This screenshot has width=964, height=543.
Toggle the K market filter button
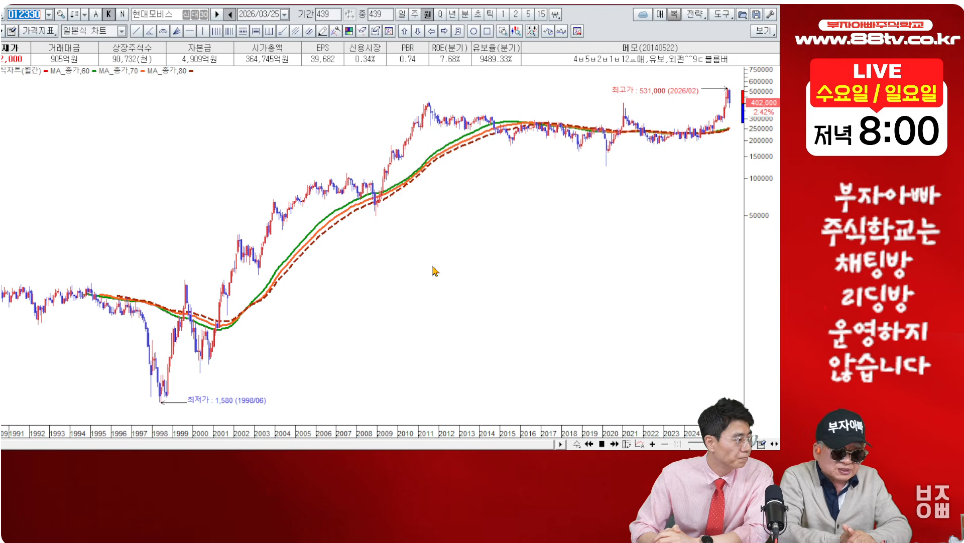point(109,15)
